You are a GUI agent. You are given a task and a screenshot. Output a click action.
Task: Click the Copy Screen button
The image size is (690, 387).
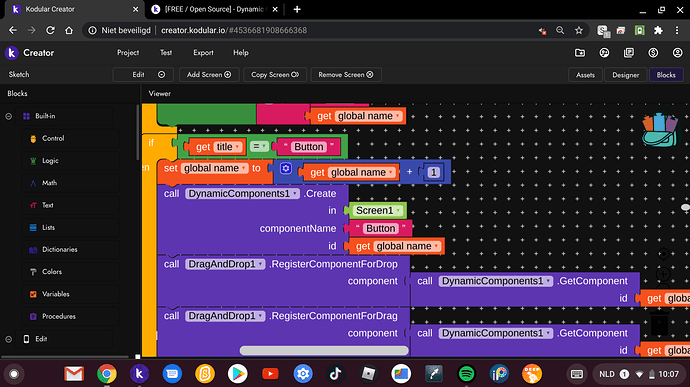click(x=275, y=75)
